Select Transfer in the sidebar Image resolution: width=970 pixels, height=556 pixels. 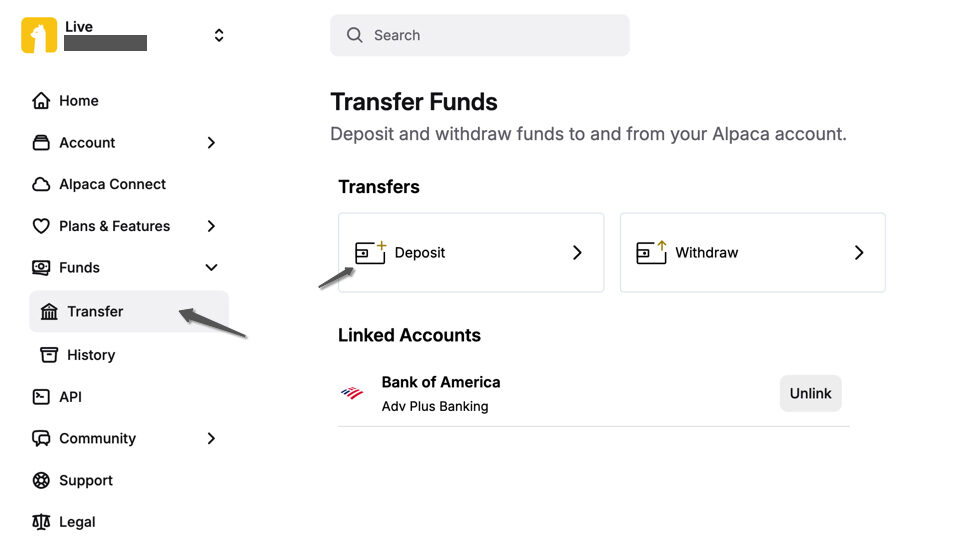[x=95, y=312]
